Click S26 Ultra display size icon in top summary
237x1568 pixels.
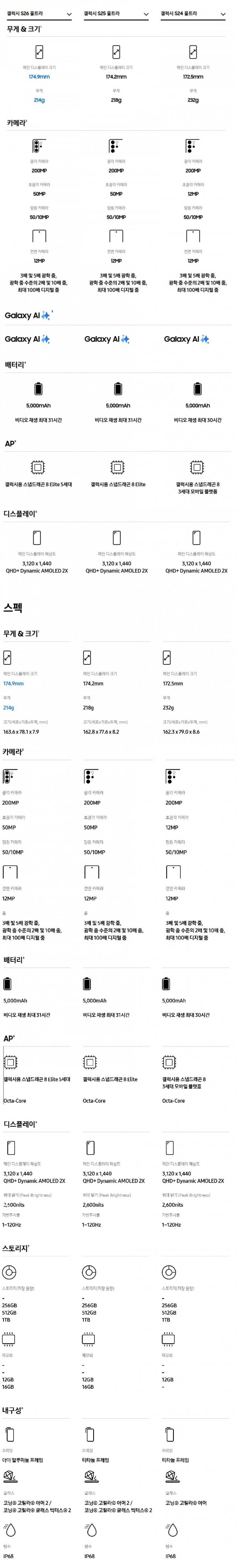(39, 52)
